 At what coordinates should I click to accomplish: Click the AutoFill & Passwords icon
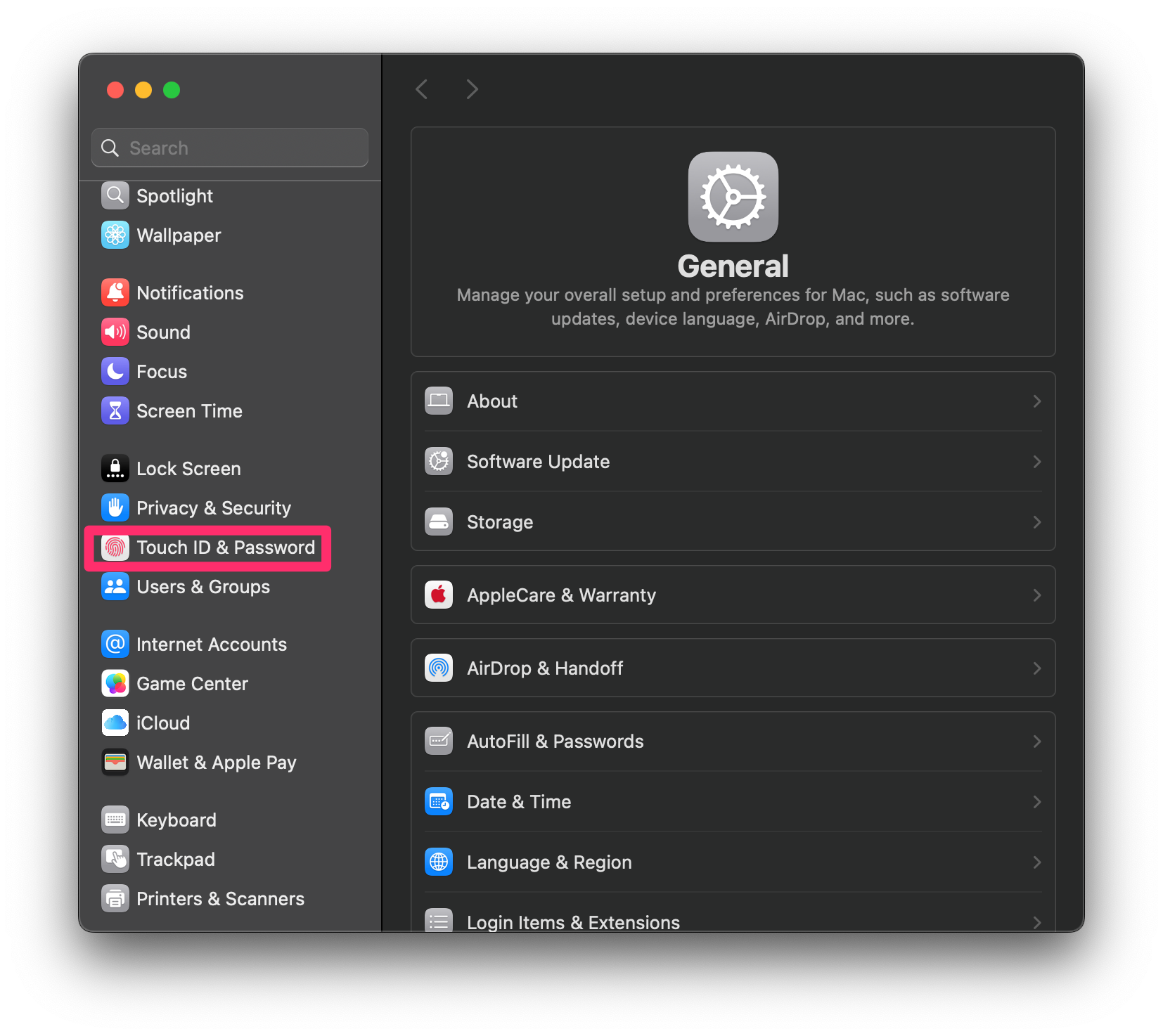(x=439, y=741)
